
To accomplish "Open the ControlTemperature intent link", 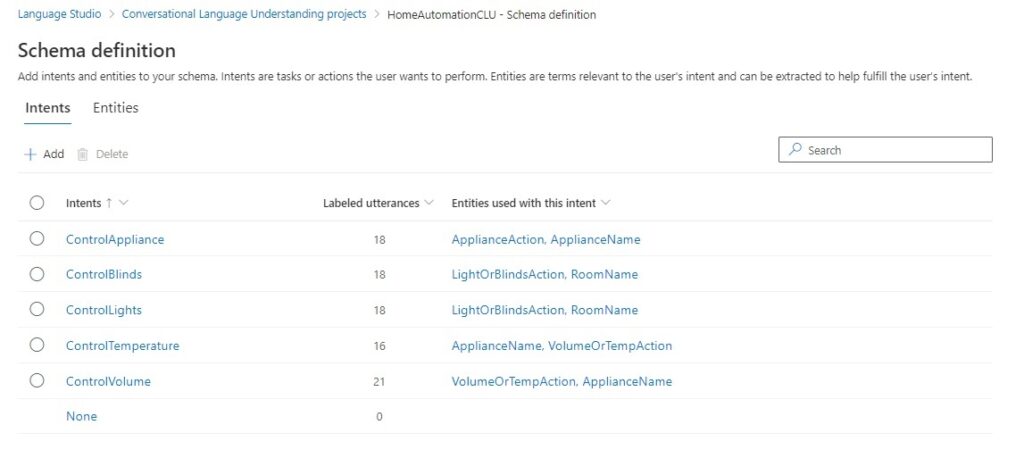I will 122,346.
